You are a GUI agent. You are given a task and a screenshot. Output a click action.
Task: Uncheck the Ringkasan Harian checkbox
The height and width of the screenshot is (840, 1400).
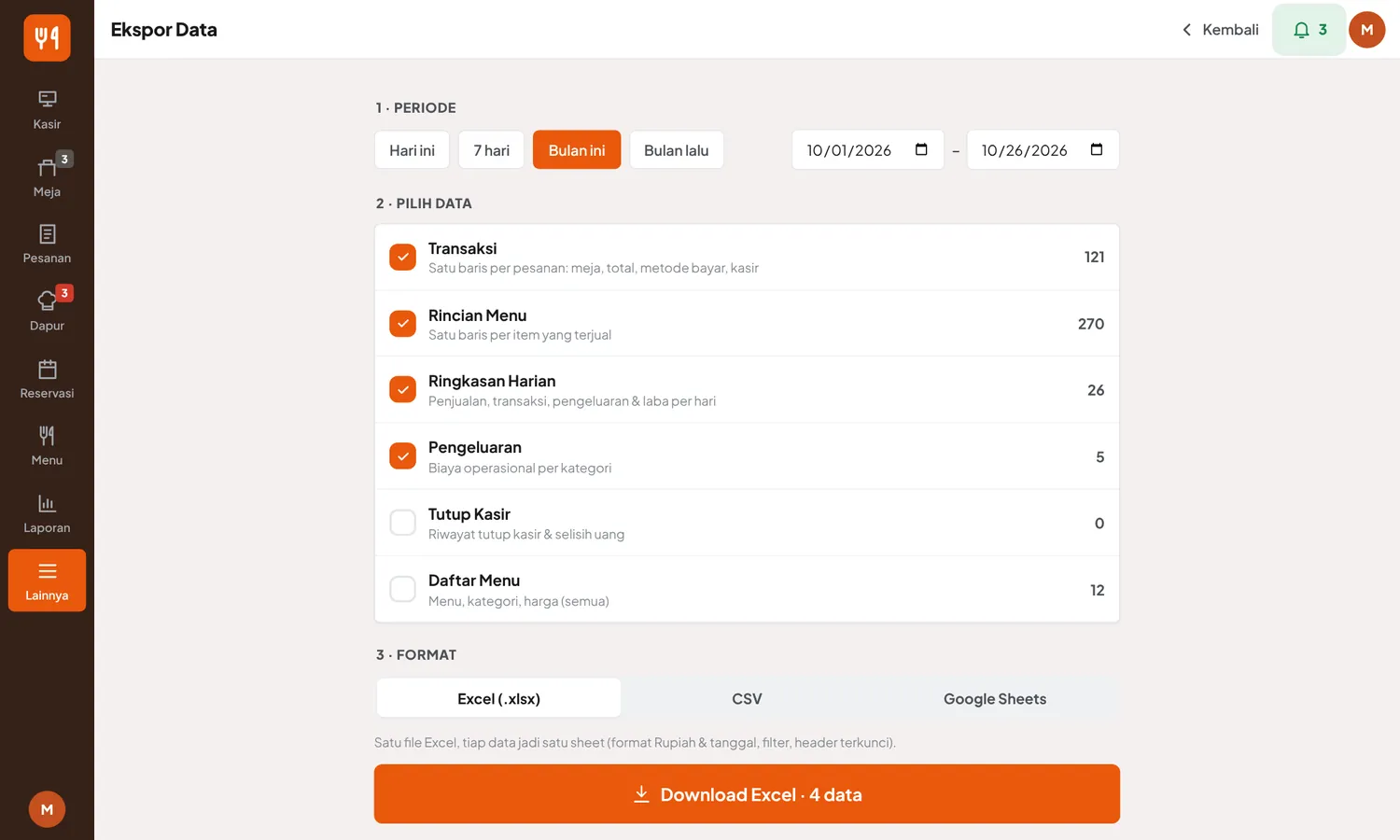pyautogui.click(x=402, y=389)
